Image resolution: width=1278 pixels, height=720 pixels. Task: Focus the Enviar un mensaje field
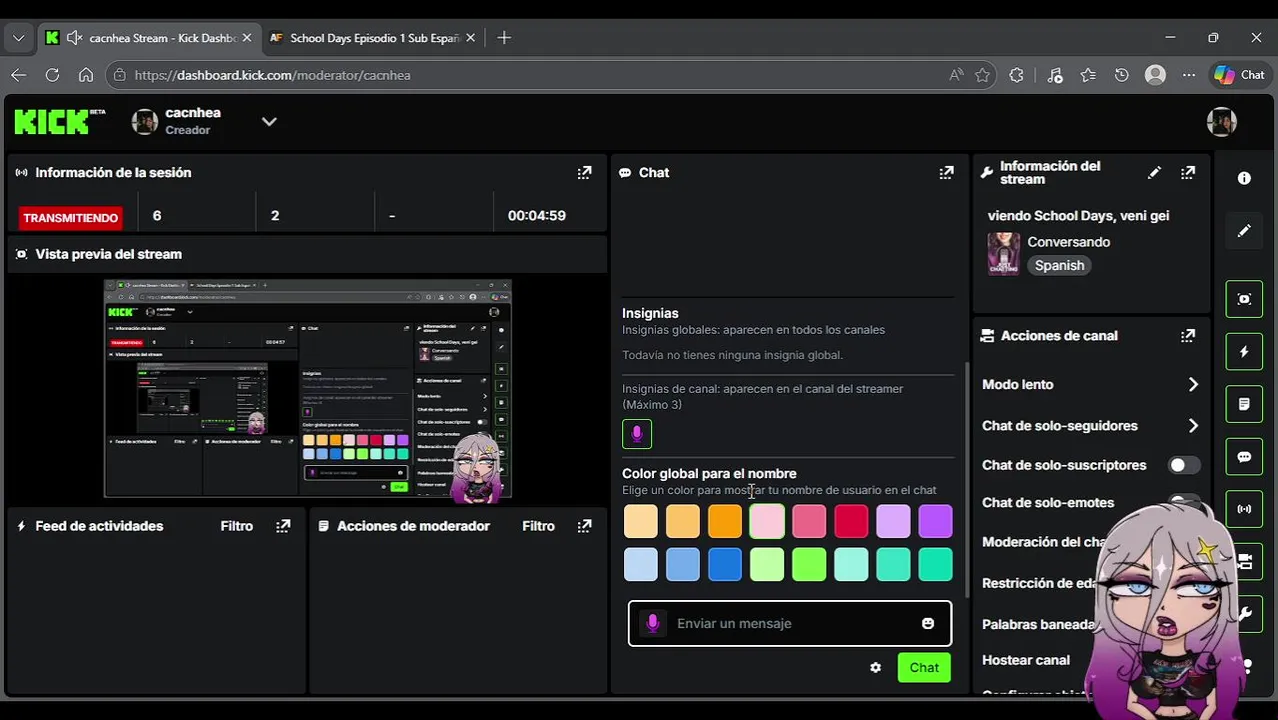(790, 623)
